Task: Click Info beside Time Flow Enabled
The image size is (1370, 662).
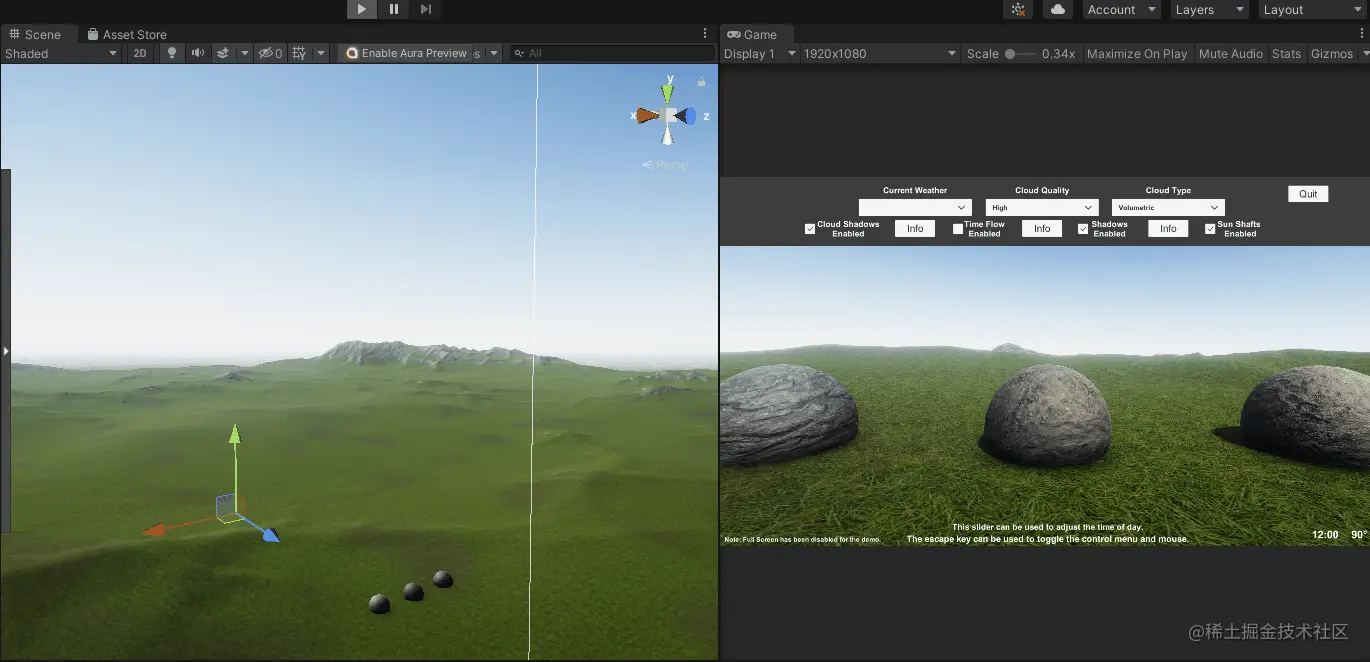Action: point(1042,229)
